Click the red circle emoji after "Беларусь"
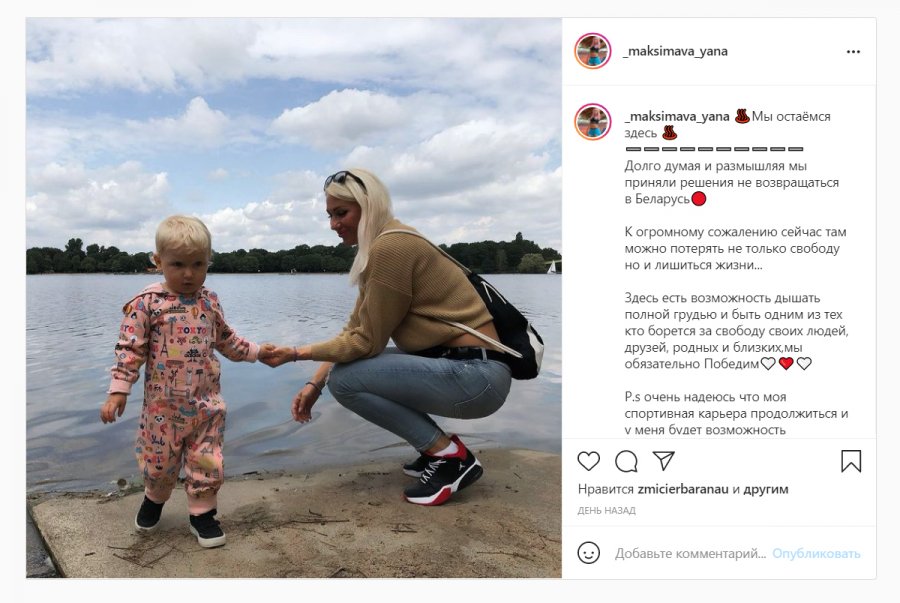The image size is (900, 603). [699, 199]
